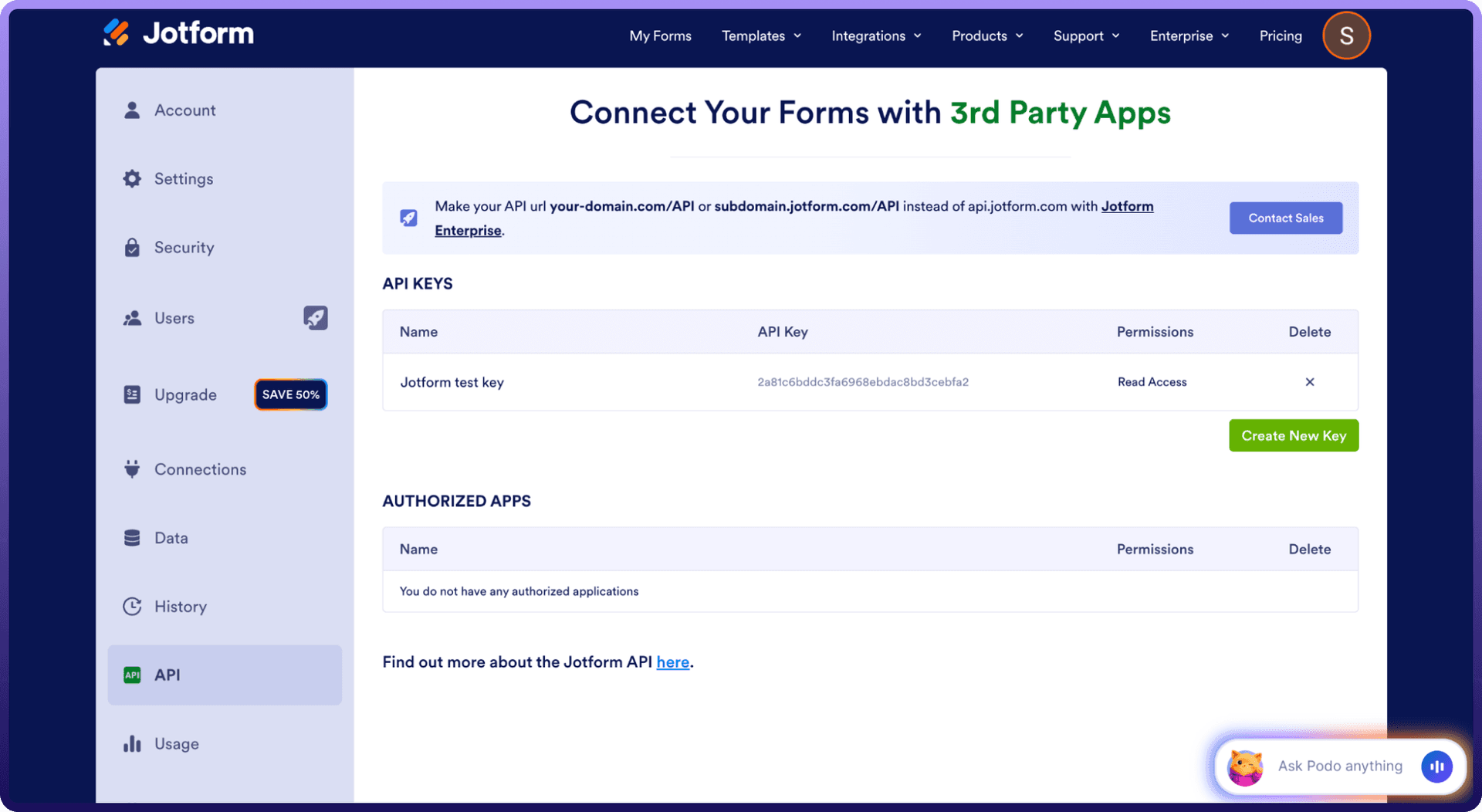Open the user profile avatar
Viewport: 1482px width, 812px height.
click(x=1346, y=36)
